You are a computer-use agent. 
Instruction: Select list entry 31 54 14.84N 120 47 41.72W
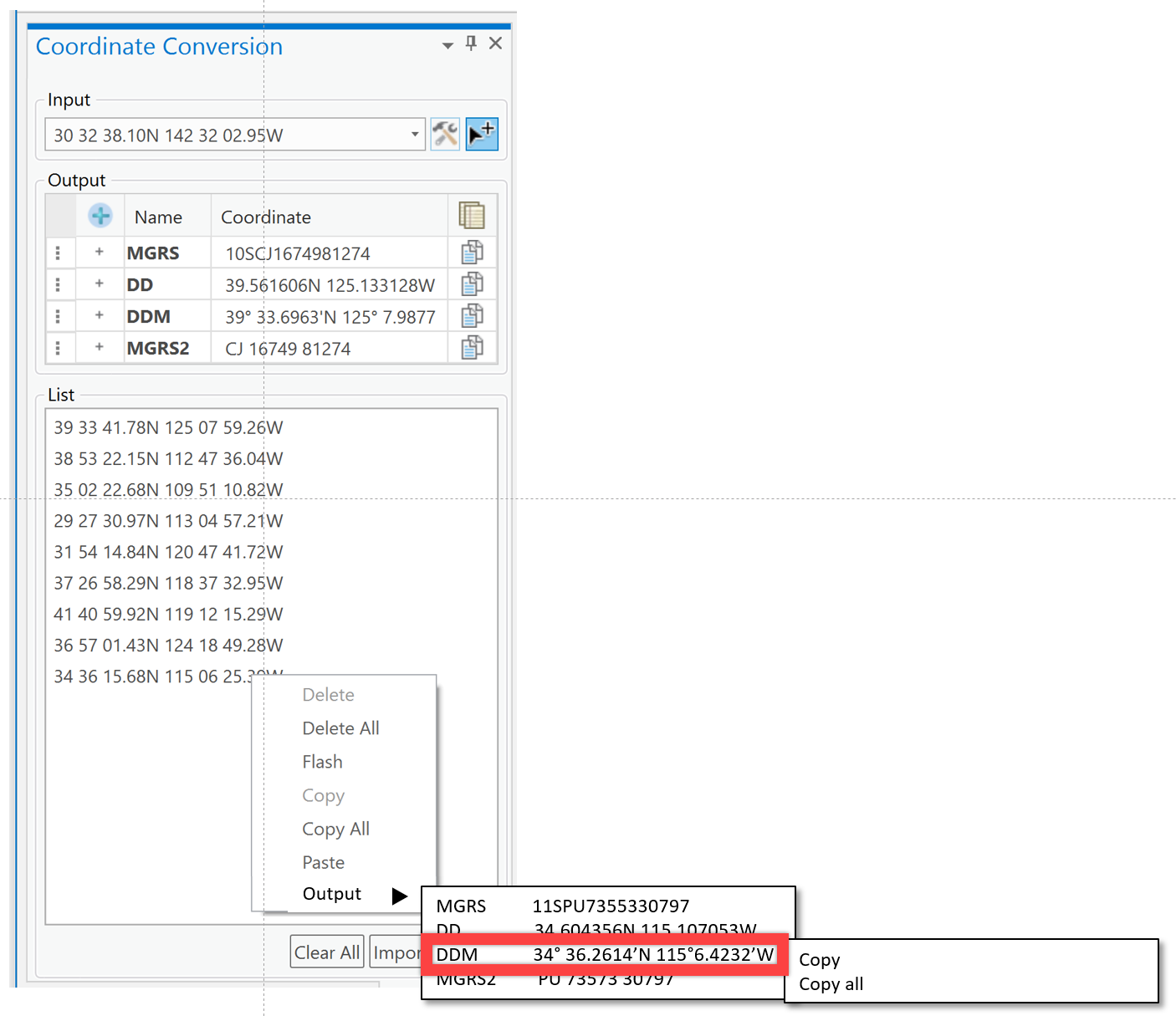(168, 552)
